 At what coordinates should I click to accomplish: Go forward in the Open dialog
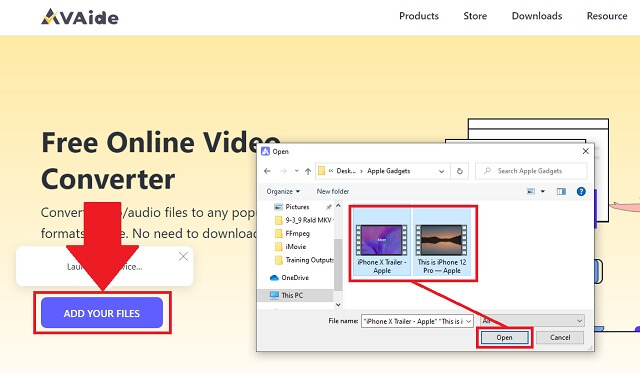pyautogui.click(x=283, y=171)
